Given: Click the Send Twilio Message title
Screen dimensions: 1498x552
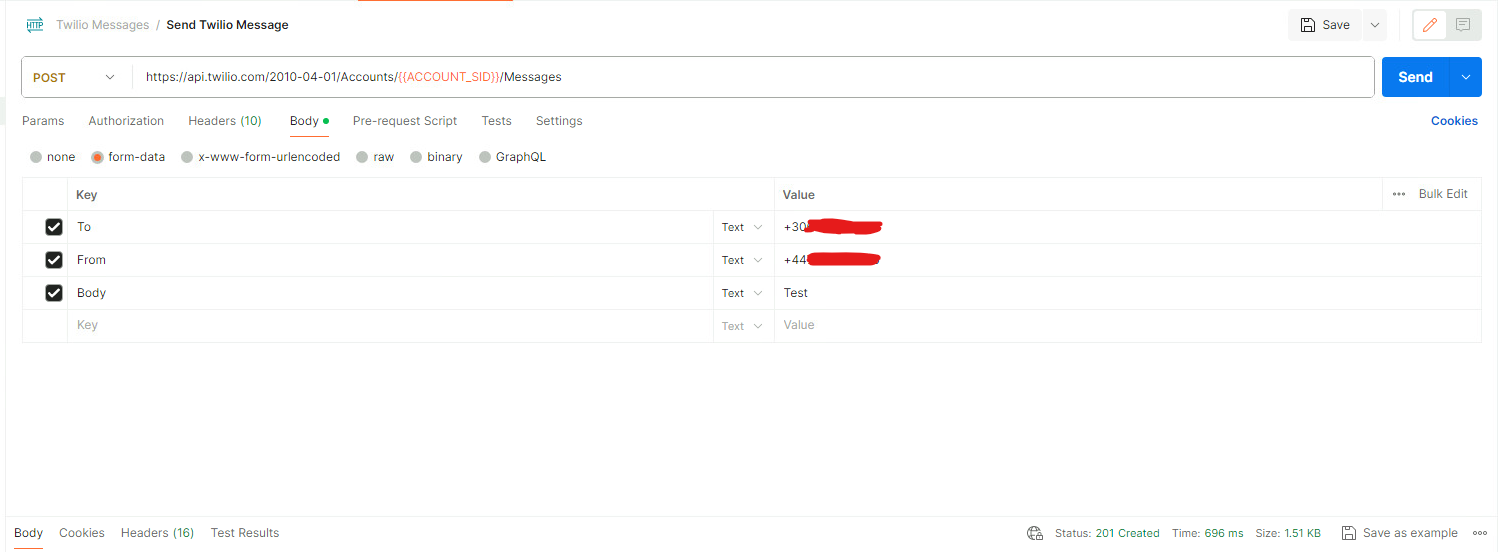Looking at the screenshot, I should pos(227,25).
